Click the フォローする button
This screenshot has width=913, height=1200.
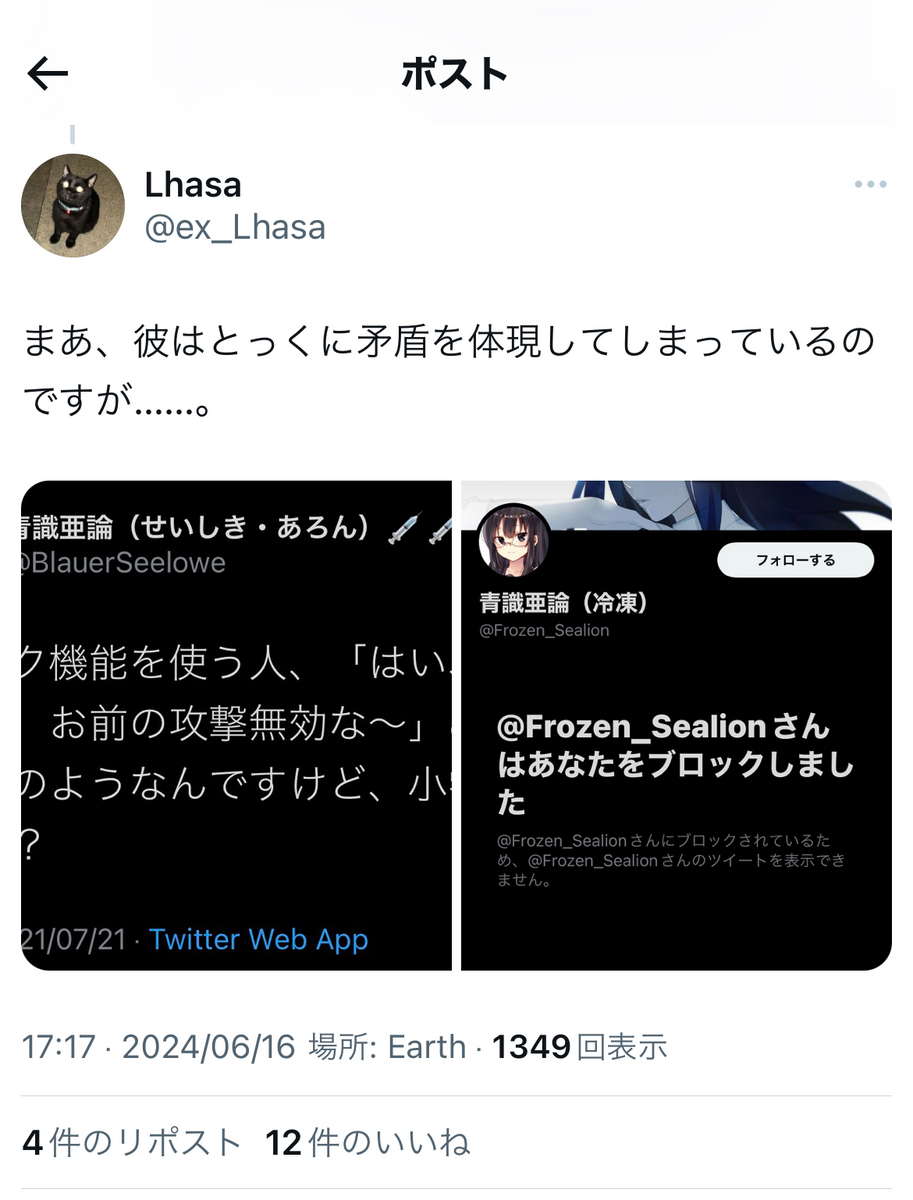[x=796, y=560]
